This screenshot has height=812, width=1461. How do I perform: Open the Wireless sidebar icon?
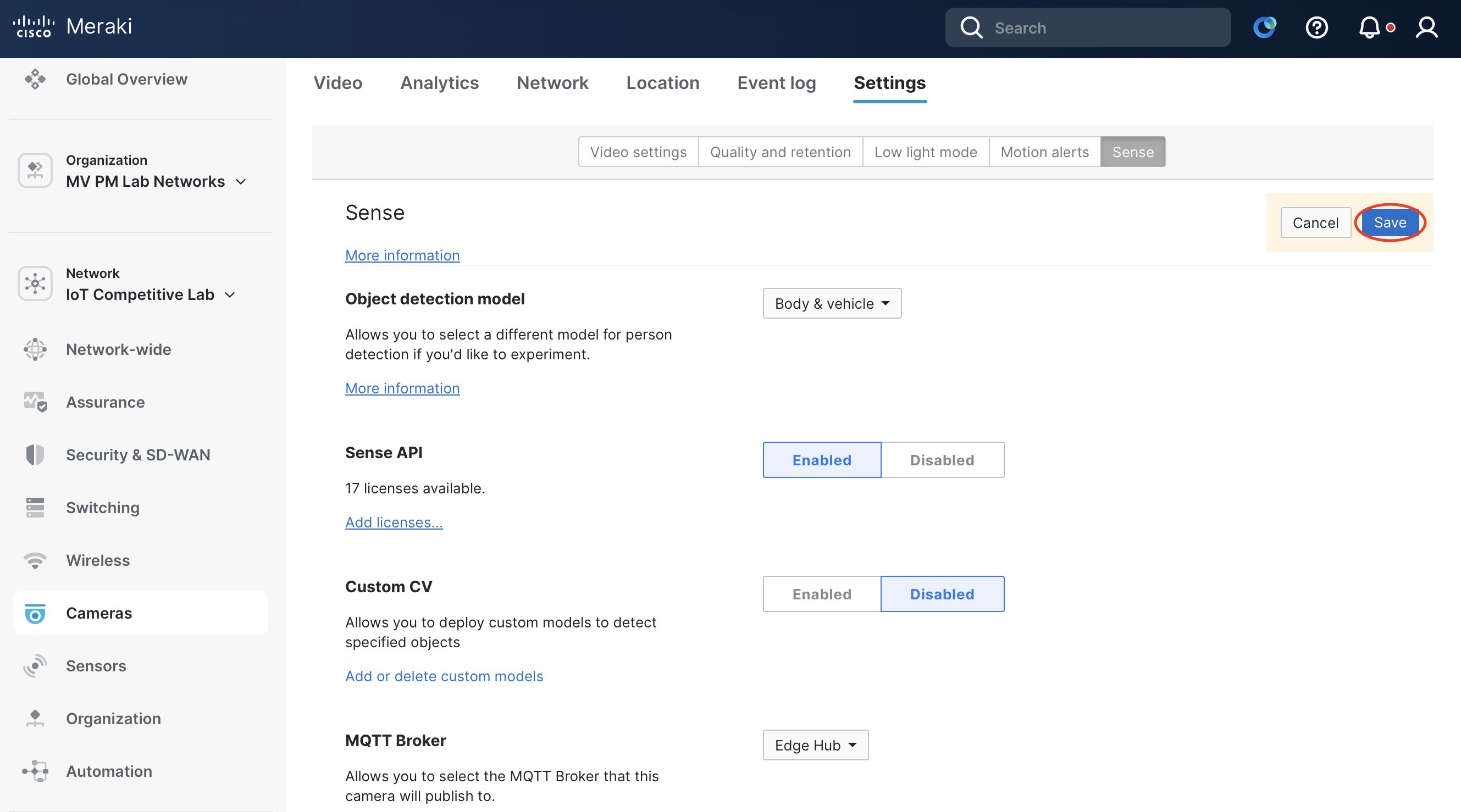pos(35,560)
